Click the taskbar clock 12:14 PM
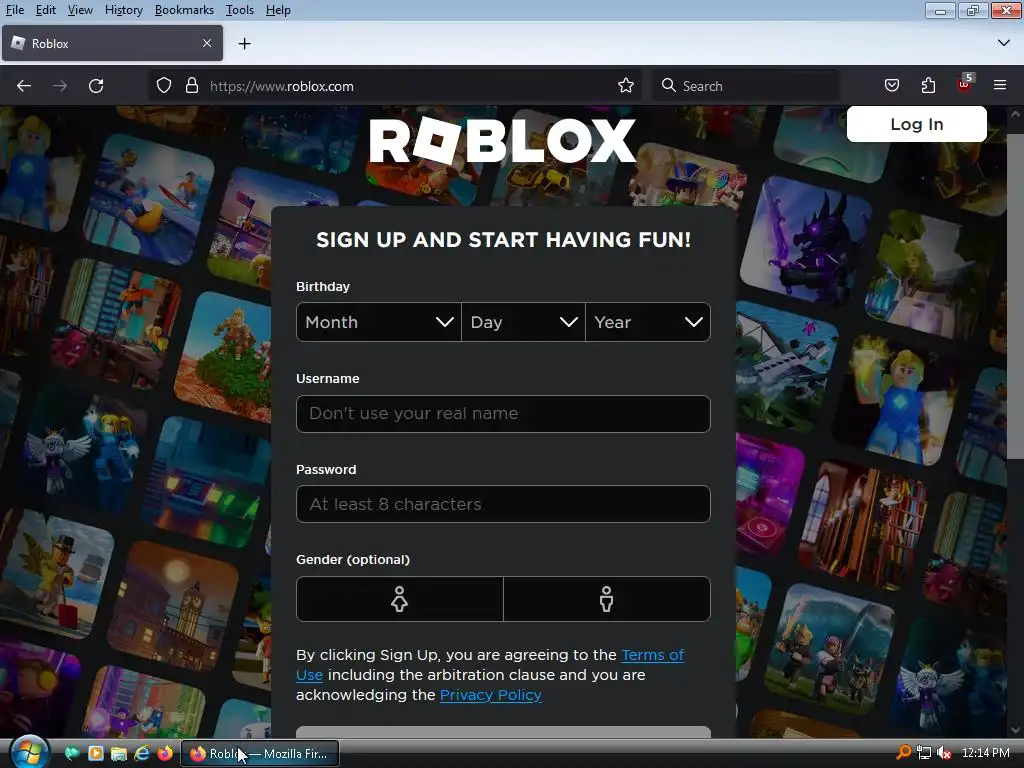 coord(986,753)
